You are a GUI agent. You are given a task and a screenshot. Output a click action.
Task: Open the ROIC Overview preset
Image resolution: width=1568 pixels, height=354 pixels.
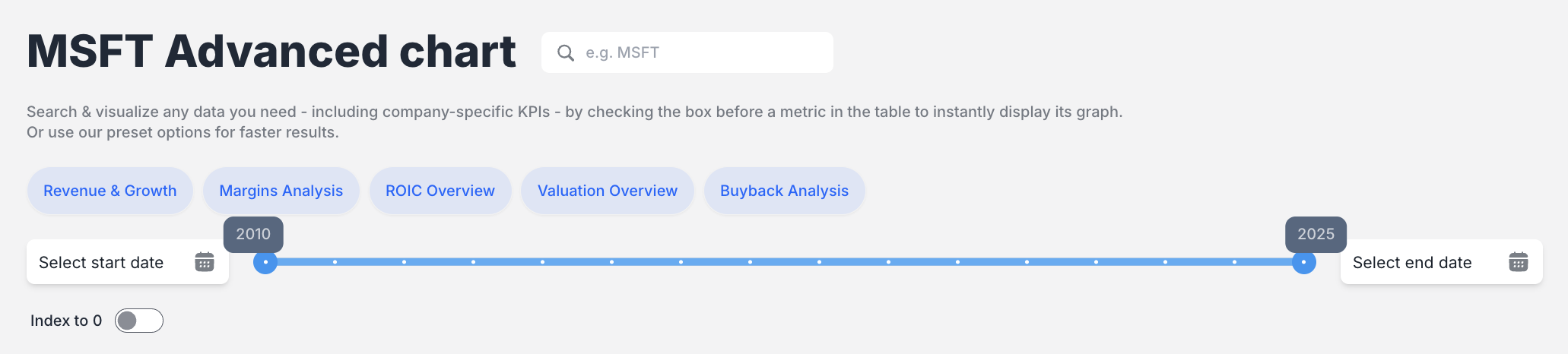click(x=440, y=191)
